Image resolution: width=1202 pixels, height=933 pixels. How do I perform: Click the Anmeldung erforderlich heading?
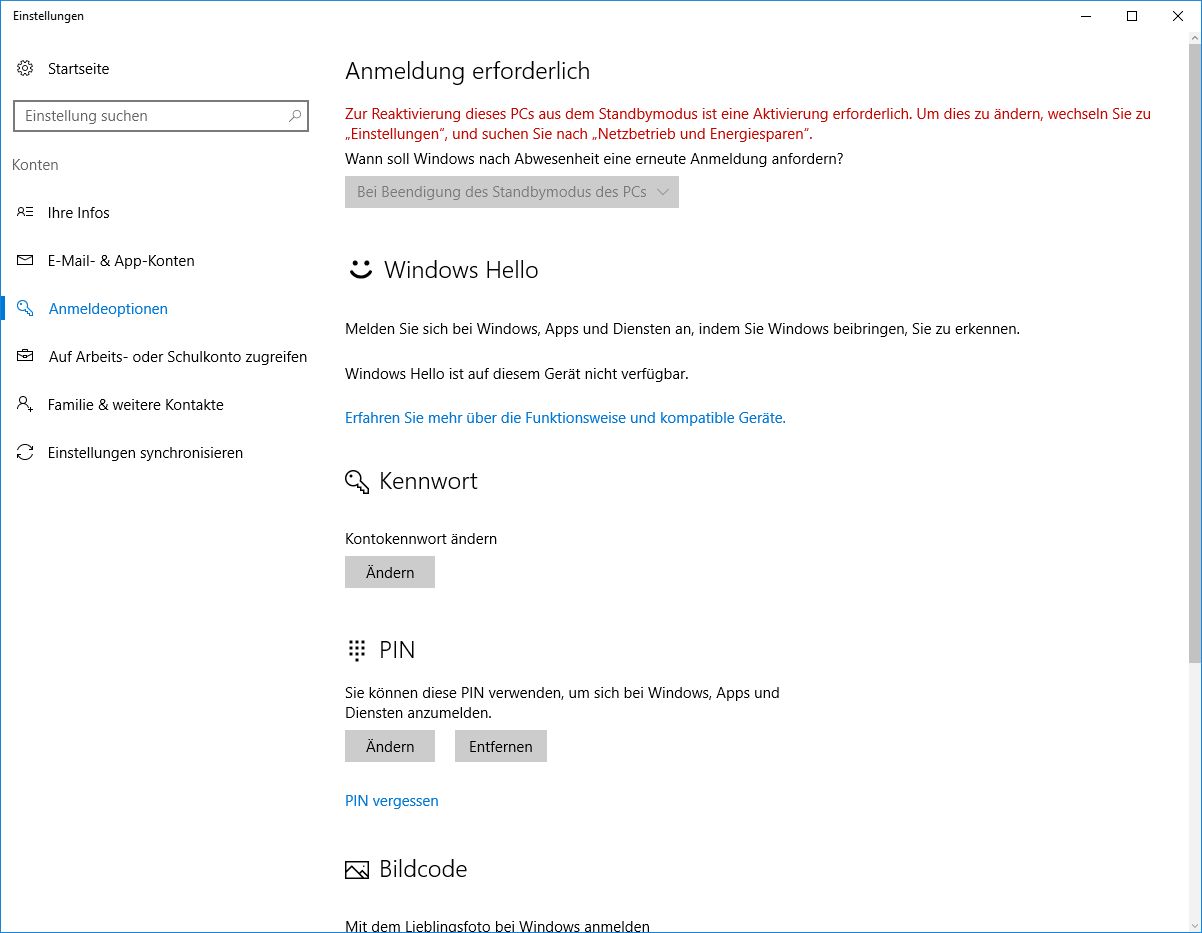point(467,71)
